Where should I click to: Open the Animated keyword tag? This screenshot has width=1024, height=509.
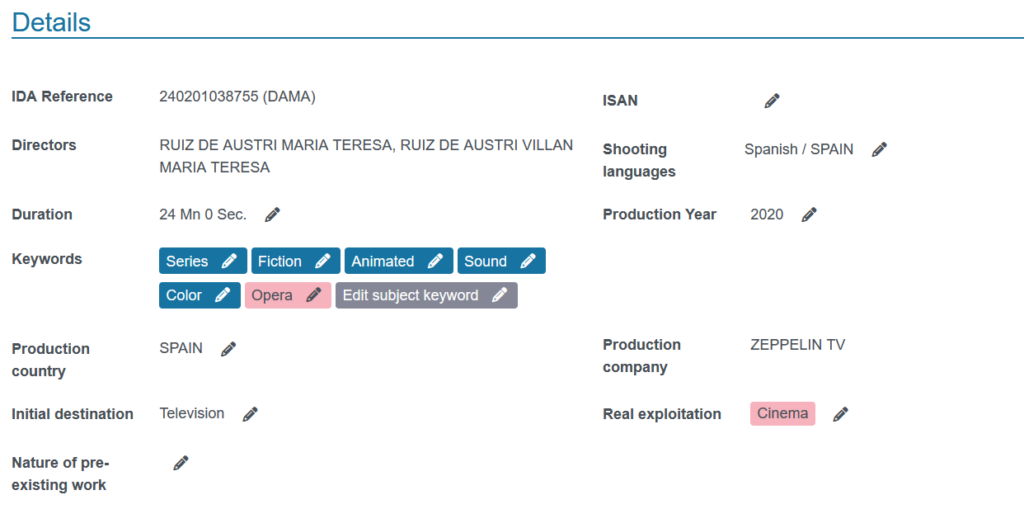[x=399, y=261]
